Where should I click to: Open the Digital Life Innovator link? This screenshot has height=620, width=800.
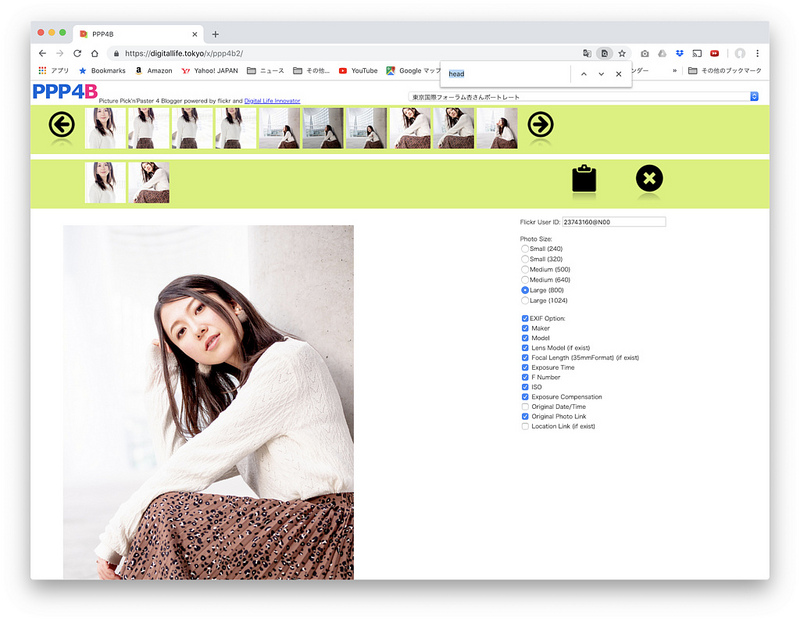272,101
